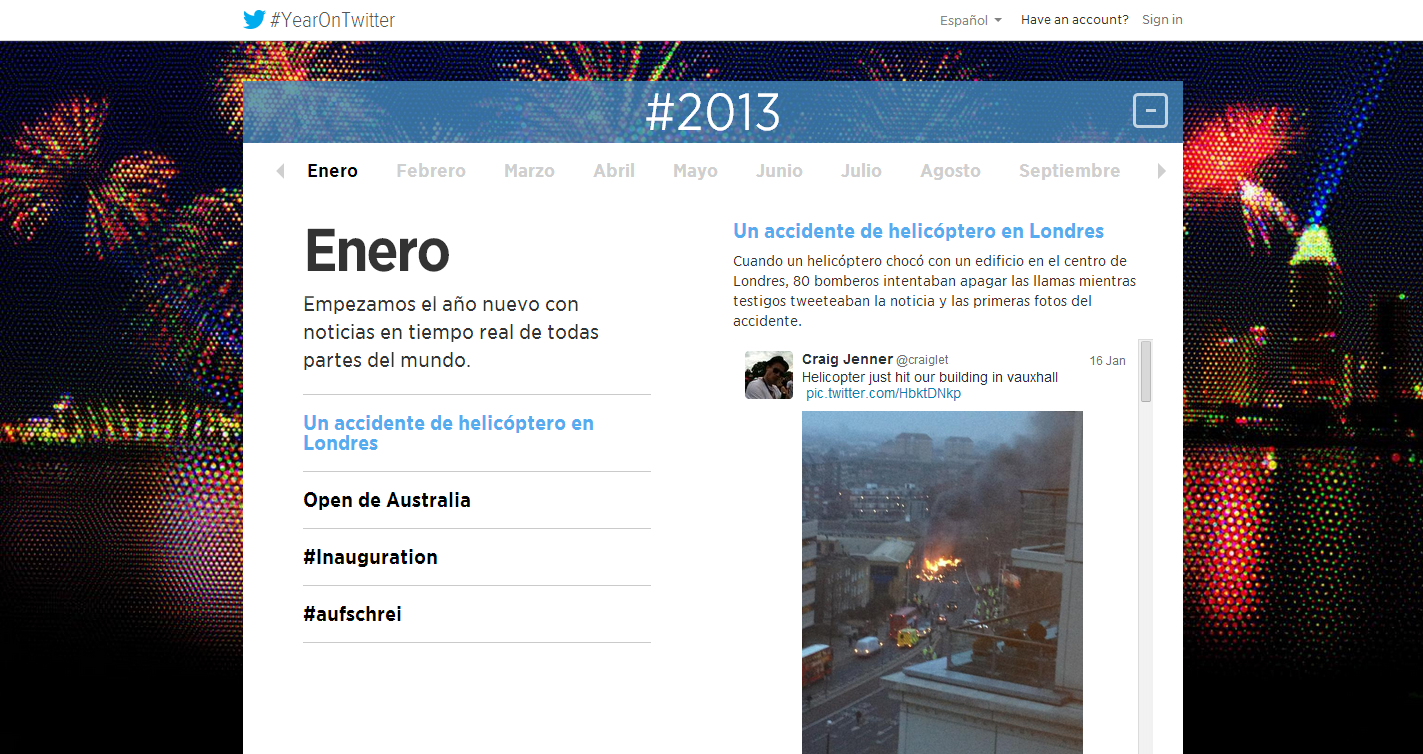This screenshot has height=754, width=1423.
Task: Switch to the Marzo tab
Action: 529,171
